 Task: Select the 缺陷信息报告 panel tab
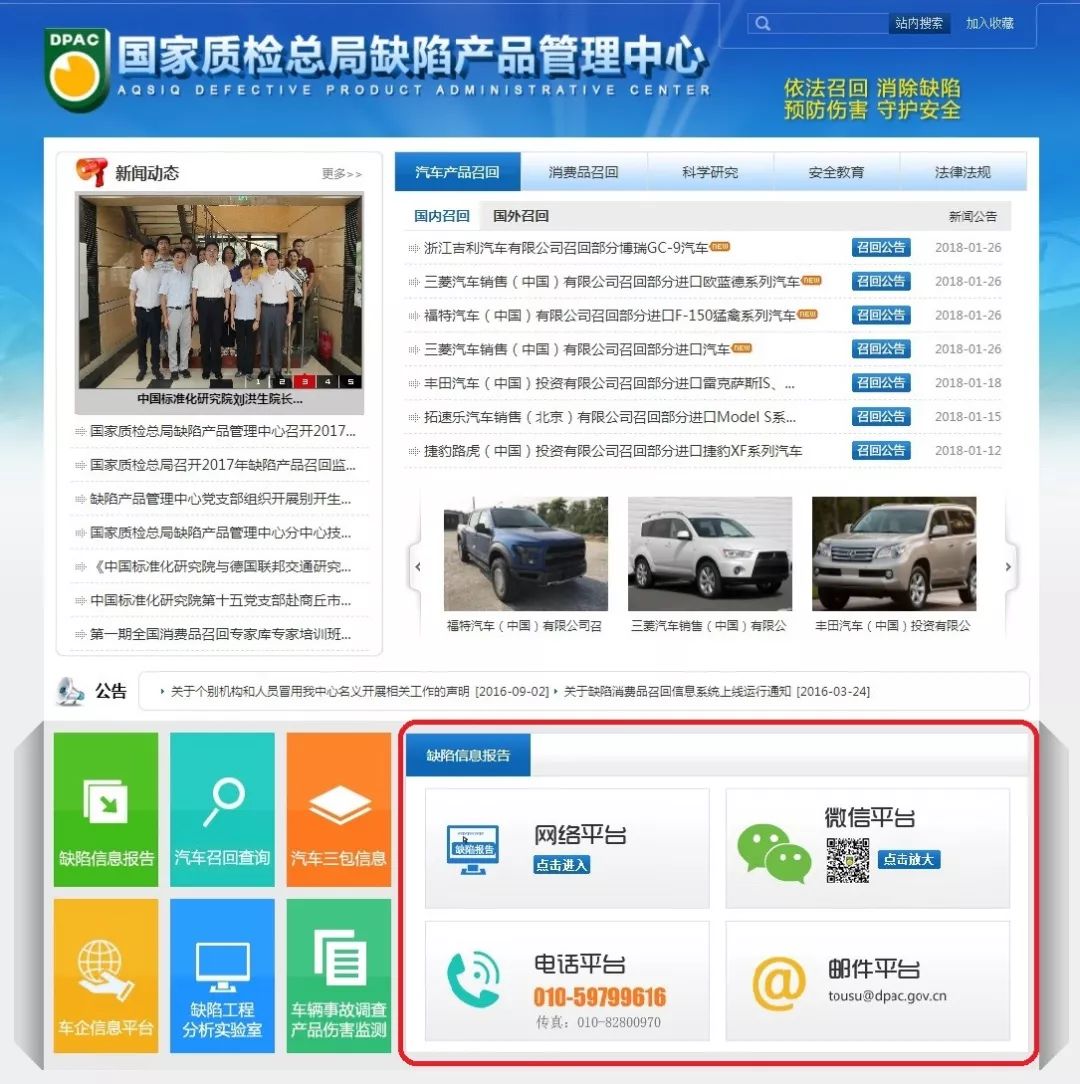[x=468, y=755]
